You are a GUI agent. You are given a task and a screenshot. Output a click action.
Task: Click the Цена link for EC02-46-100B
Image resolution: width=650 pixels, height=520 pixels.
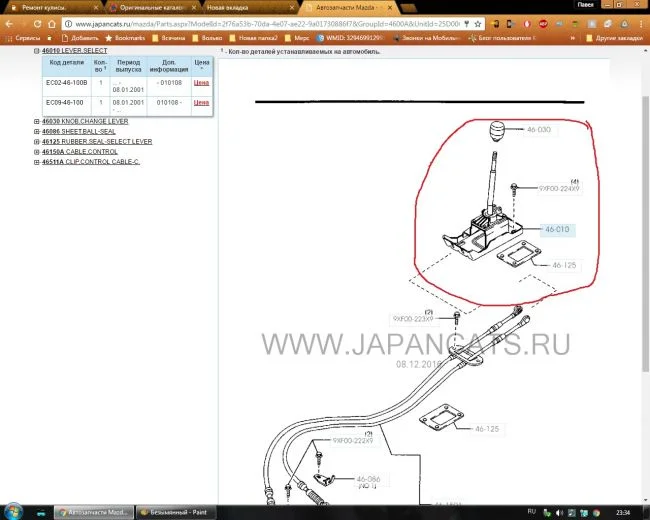pos(200,84)
